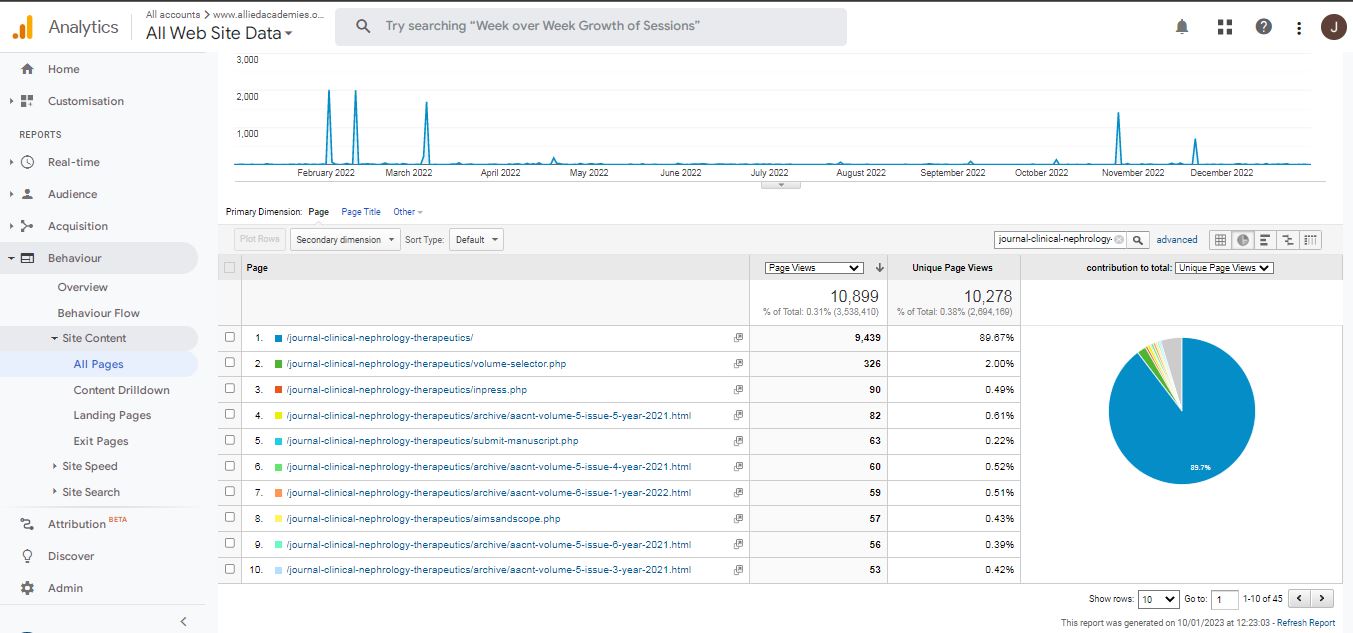This screenshot has height=633, width=1353.
Task: Open the Show rows dropdown
Action: pyautogui.click(x=1159, y=599)
